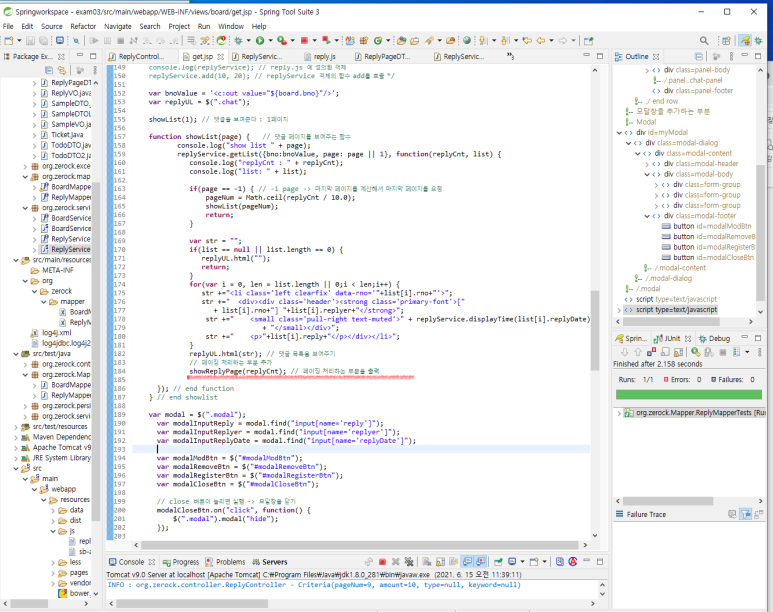Close the get.jsp editor tab
Image resolution: width=773 pixels, height=612 pixels.
pos(221,57)
